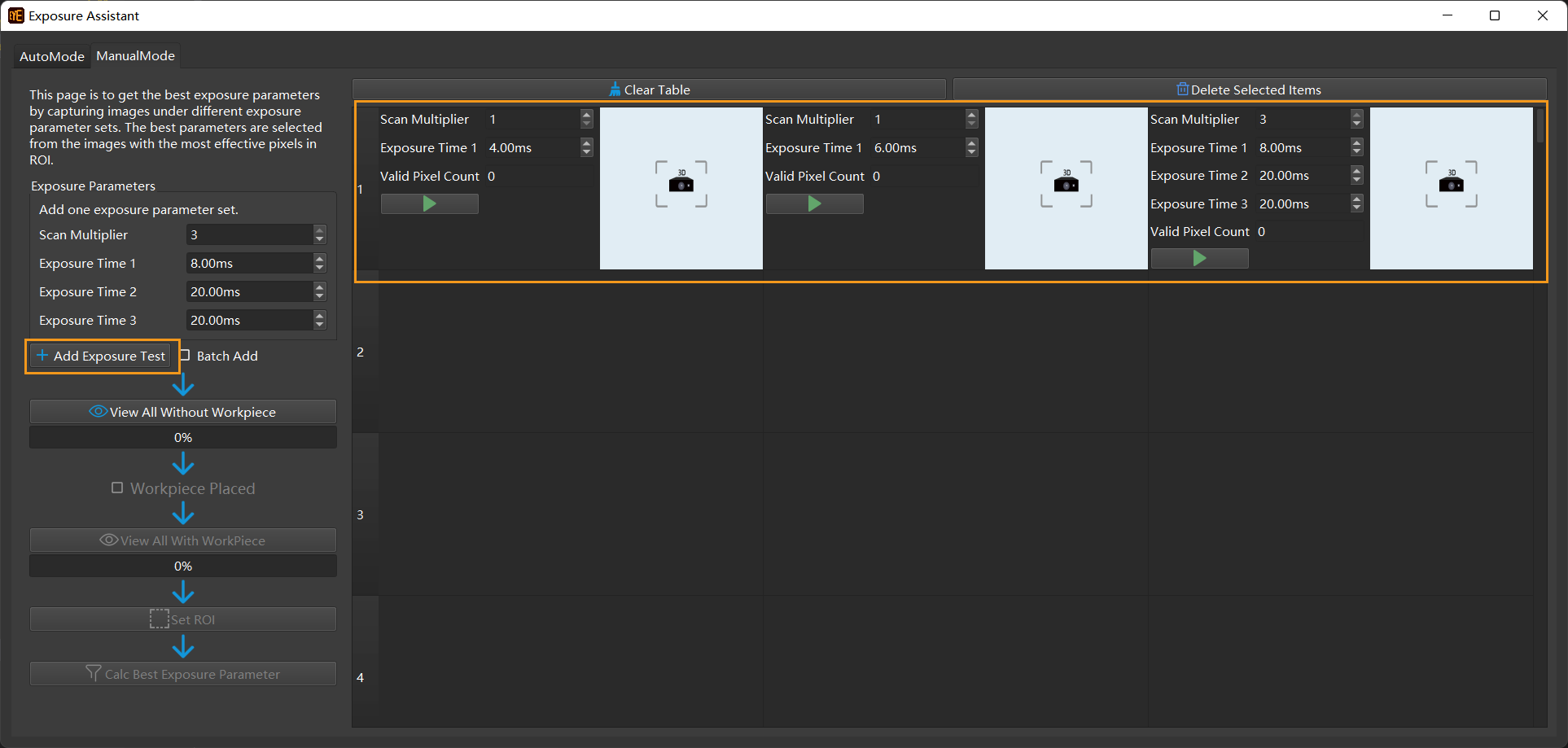This screenshot has width=1568, height=748.
Task: Adjust Exposure Time 1 spinner in left panel
Action: [319, 263]
